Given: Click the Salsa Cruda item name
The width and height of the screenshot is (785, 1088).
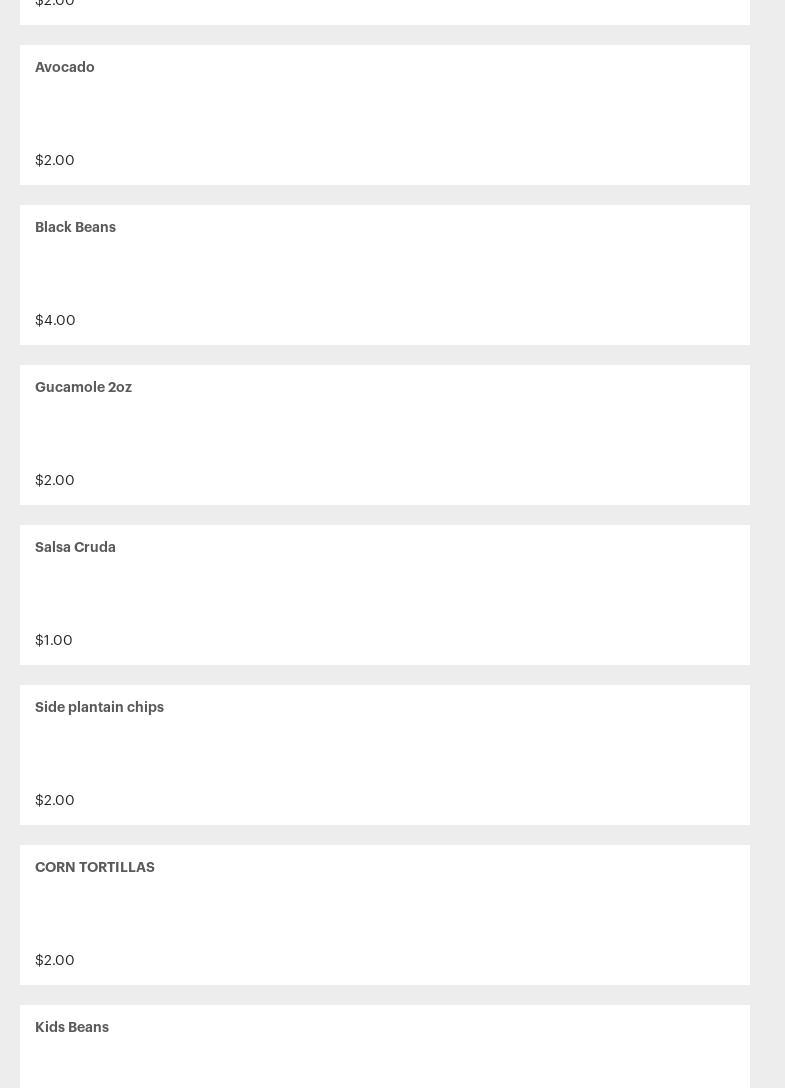Looking at the screenshot, I should point(75,547).
